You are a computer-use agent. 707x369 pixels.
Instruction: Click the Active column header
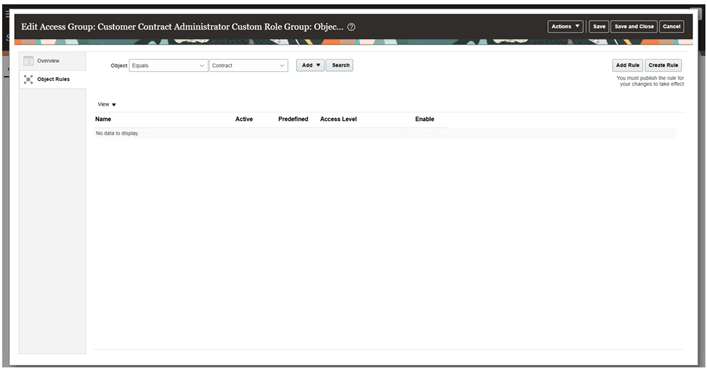pyautogui.click(x=244, y=119)
